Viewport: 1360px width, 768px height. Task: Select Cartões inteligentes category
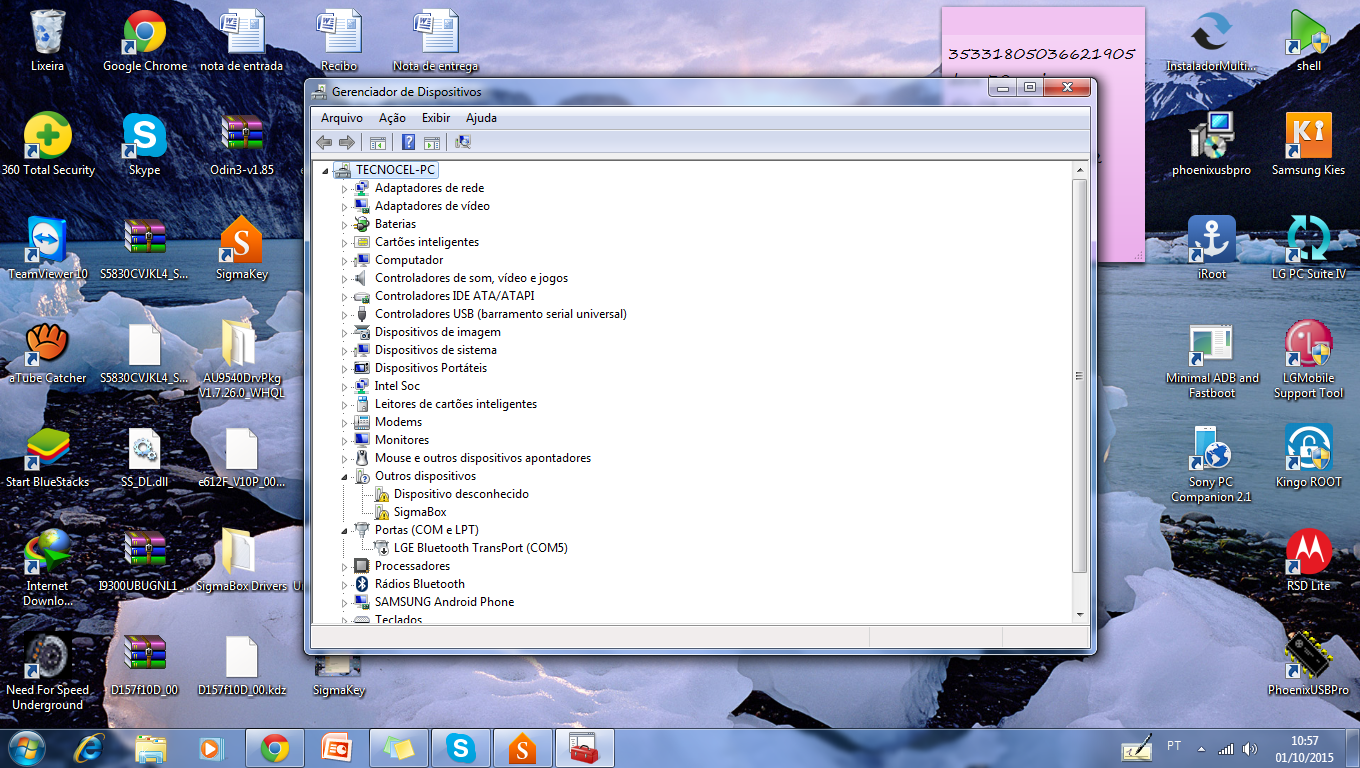coord(427,242)
